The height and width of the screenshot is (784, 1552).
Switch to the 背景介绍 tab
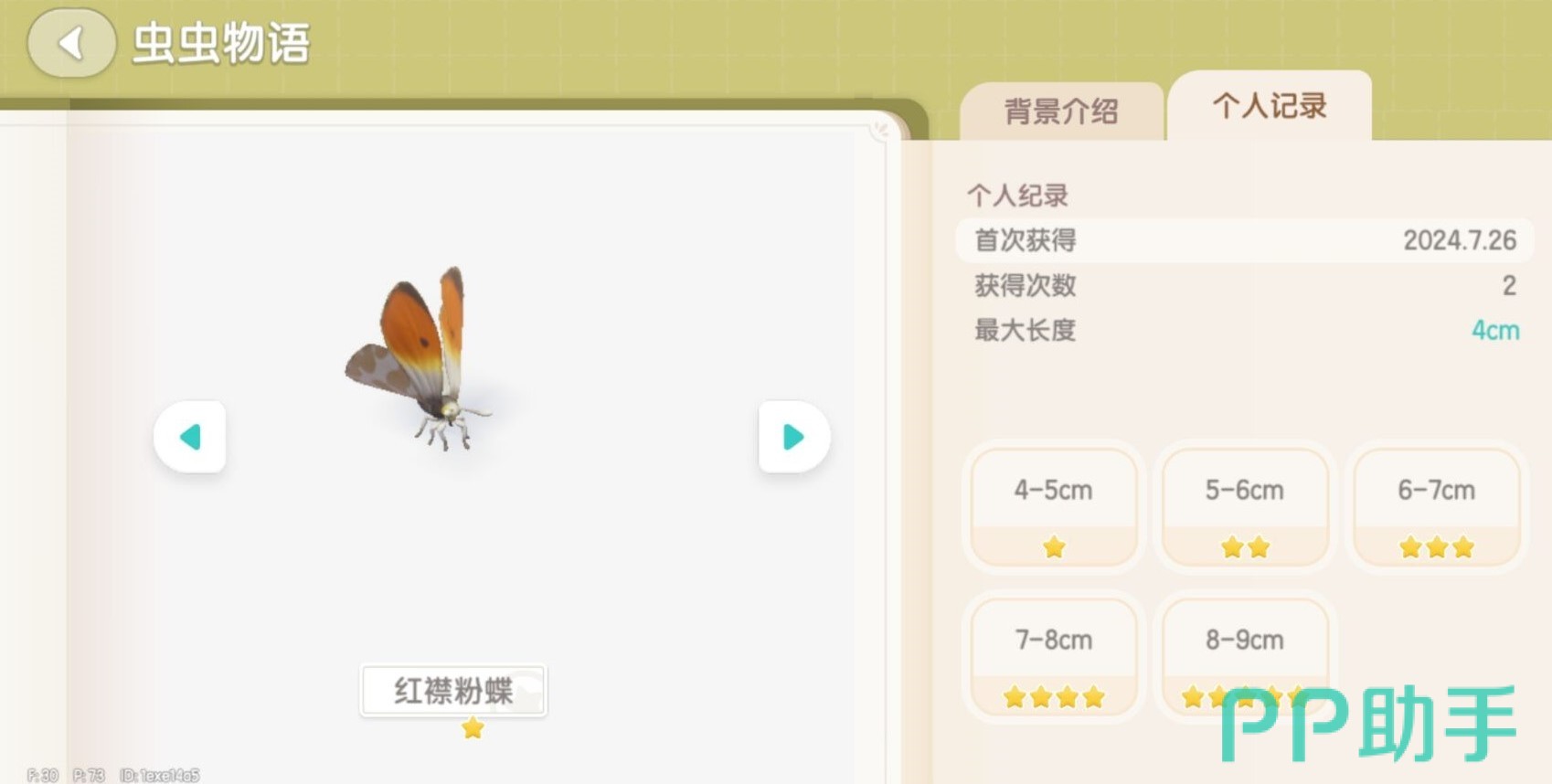(1061, 111)
